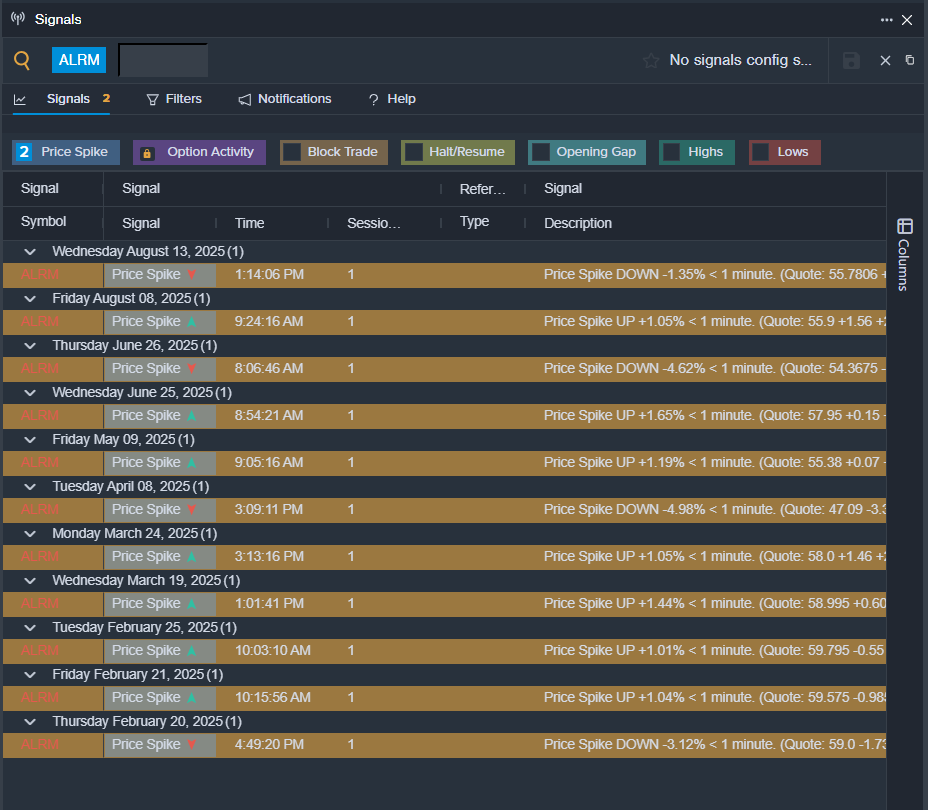Check the Opening Gap signal filter
This screenshot has height=810, width=928.
pos(541,152)
